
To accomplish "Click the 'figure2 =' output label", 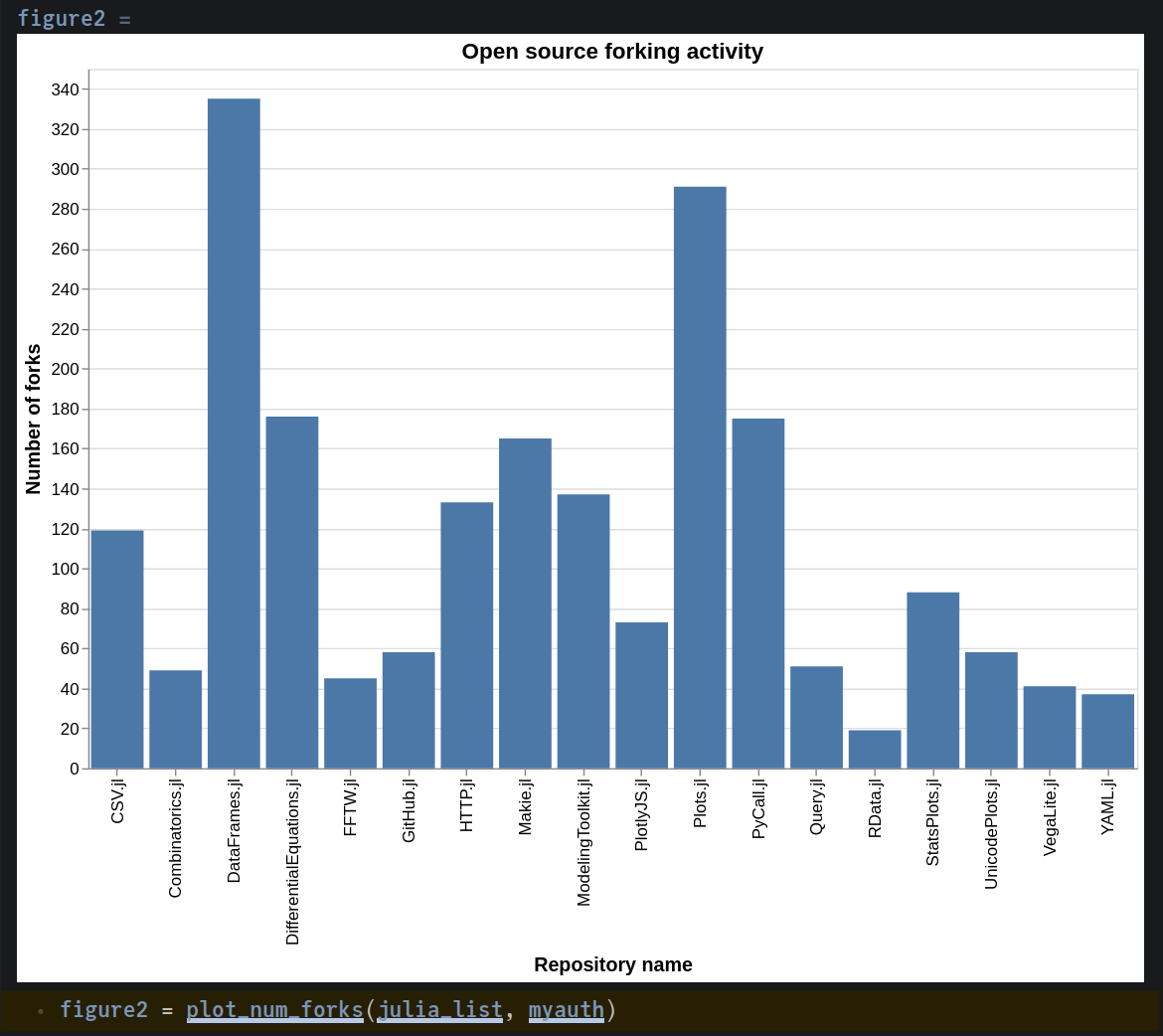I will tap(75, 18).
